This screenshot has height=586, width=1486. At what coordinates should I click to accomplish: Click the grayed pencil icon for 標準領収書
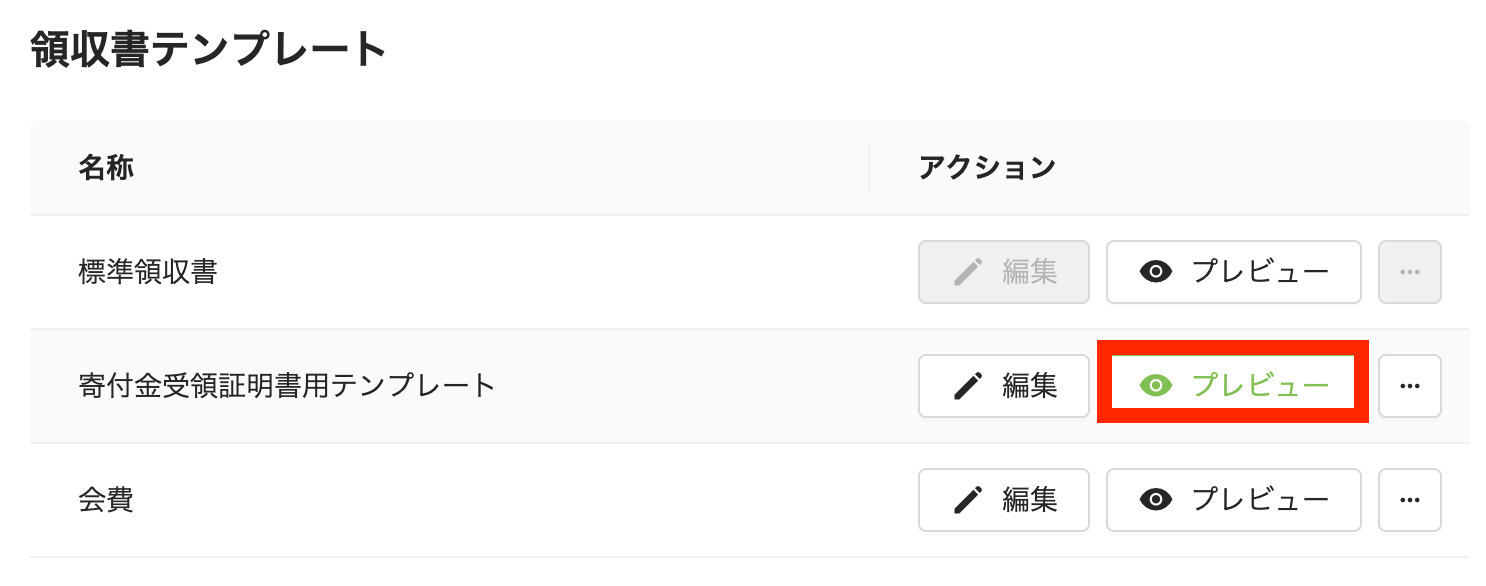[968, 272]
